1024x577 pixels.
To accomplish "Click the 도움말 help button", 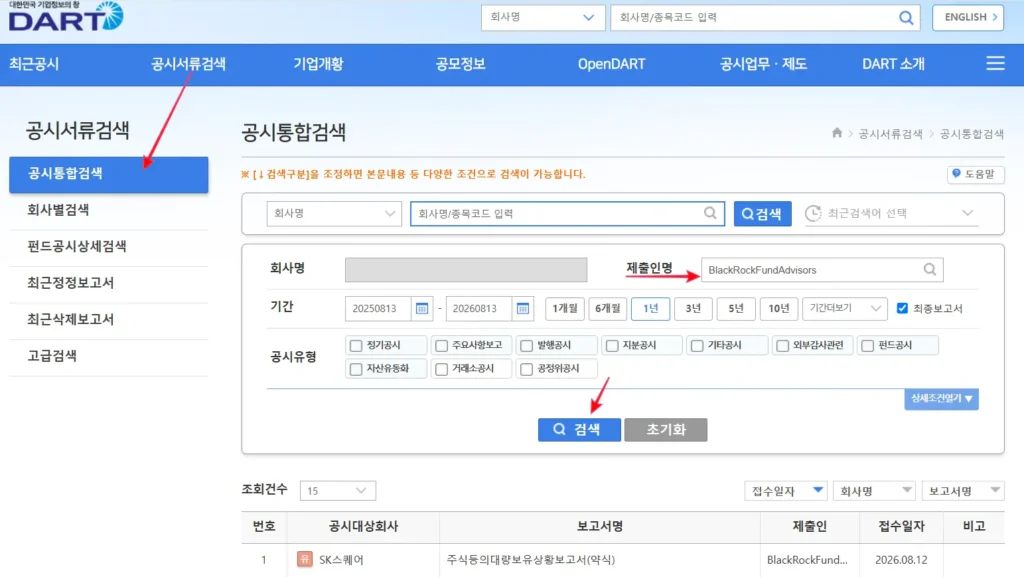I will coord(975,174).
